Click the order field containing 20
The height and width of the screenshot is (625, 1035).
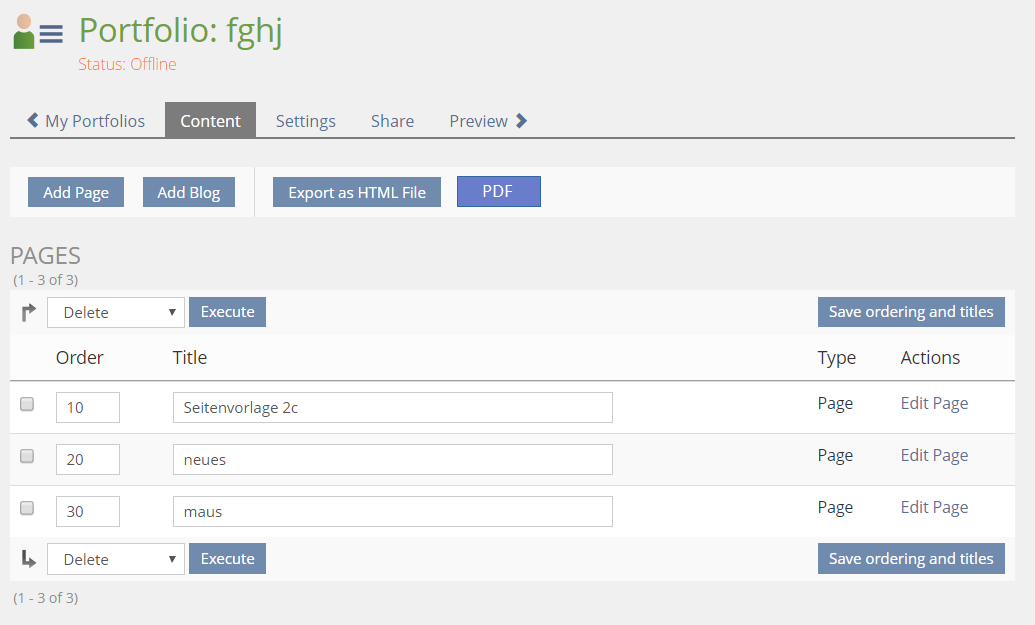click(x=88, y=460)
